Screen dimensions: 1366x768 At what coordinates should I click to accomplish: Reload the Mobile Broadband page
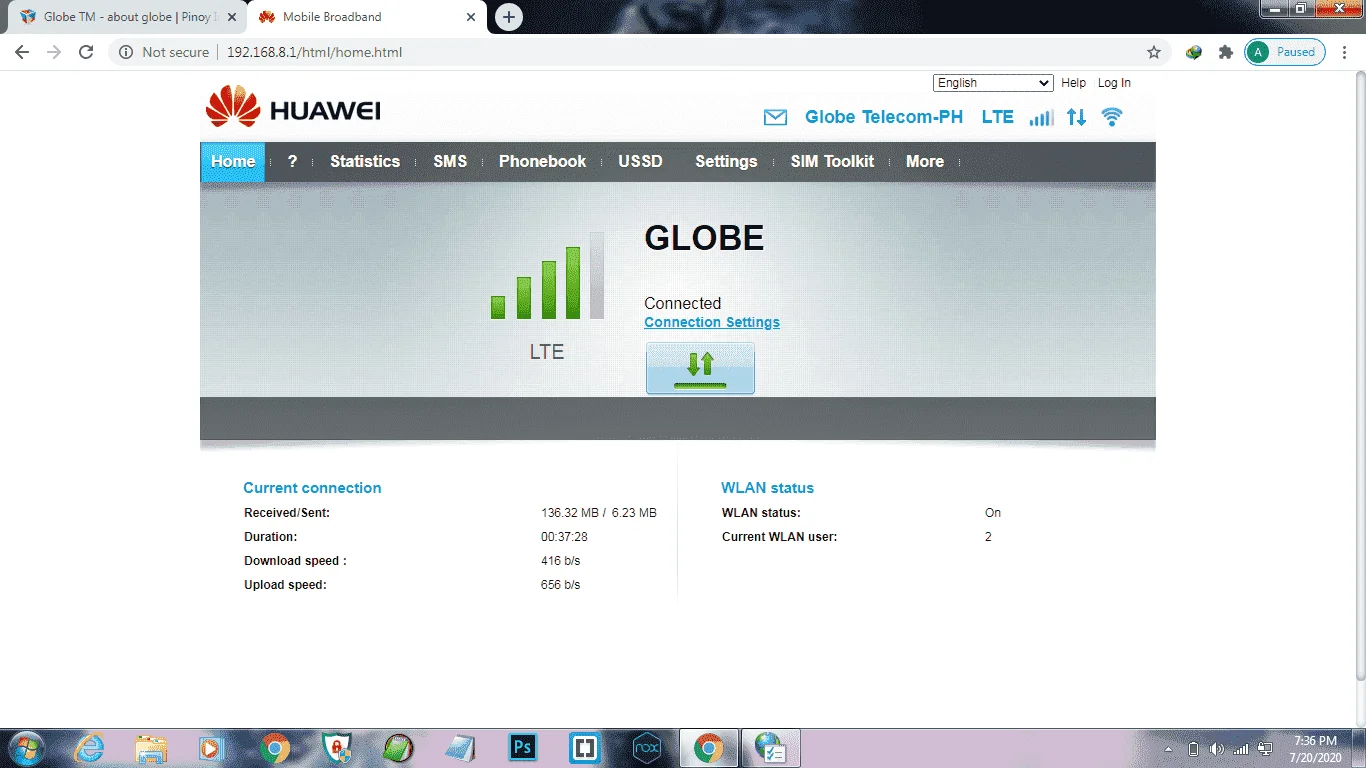click(x=86, y=52)
